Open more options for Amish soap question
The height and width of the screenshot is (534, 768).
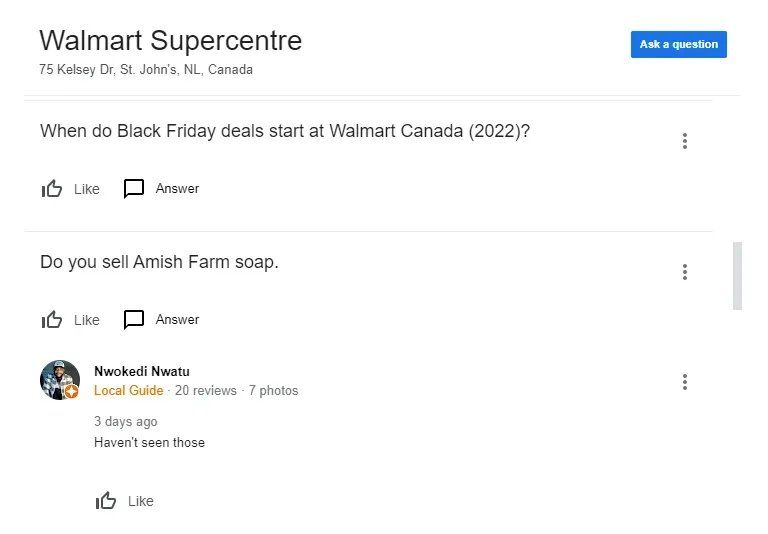(x=685, y=272)
